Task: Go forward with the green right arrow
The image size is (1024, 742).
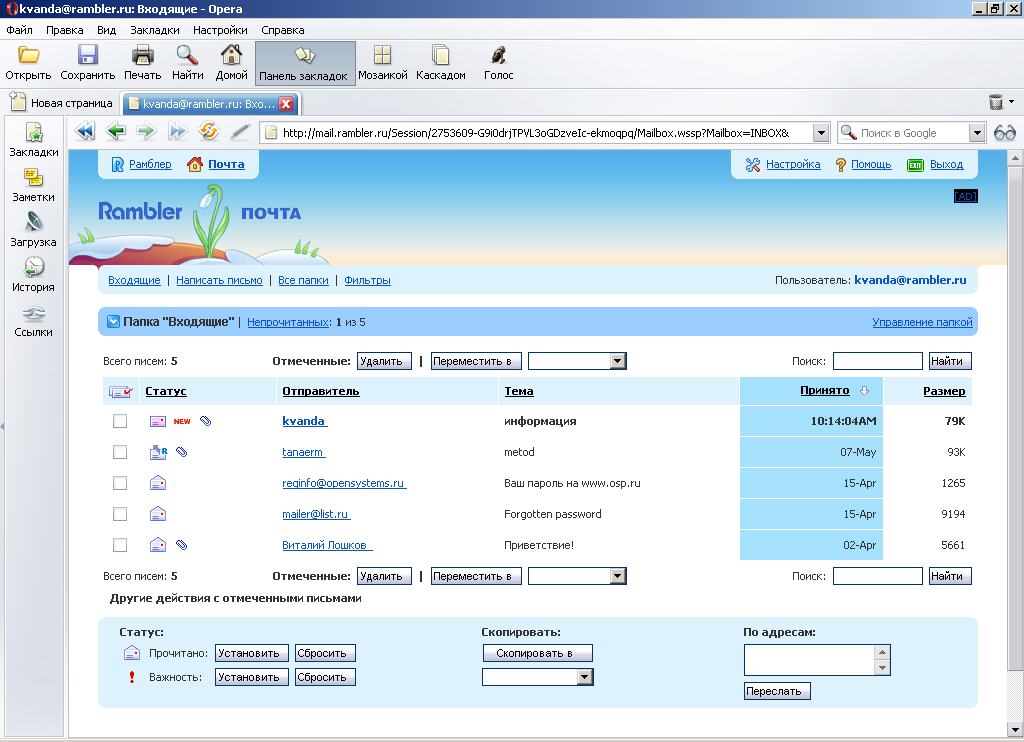Action: point(146,132)
